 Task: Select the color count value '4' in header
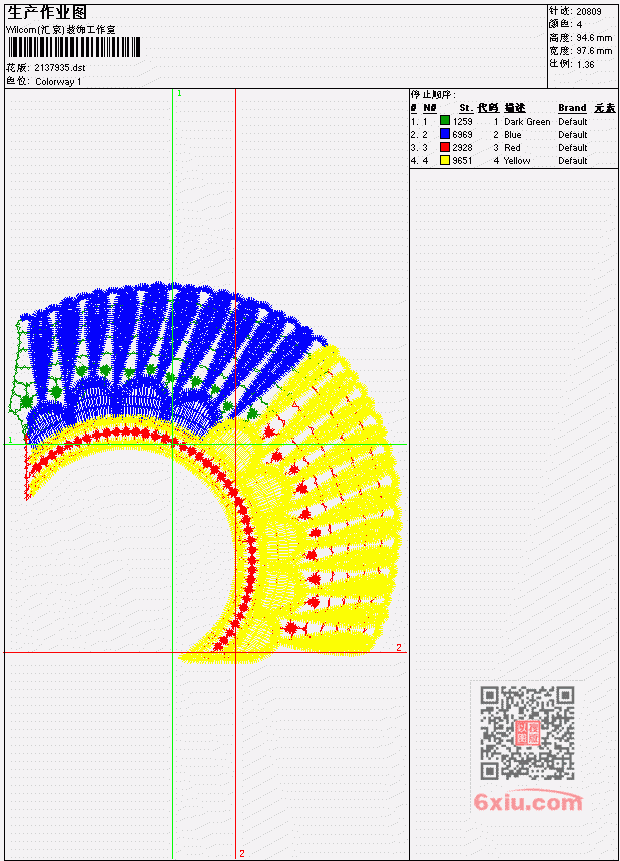click(x=579, y=24)
